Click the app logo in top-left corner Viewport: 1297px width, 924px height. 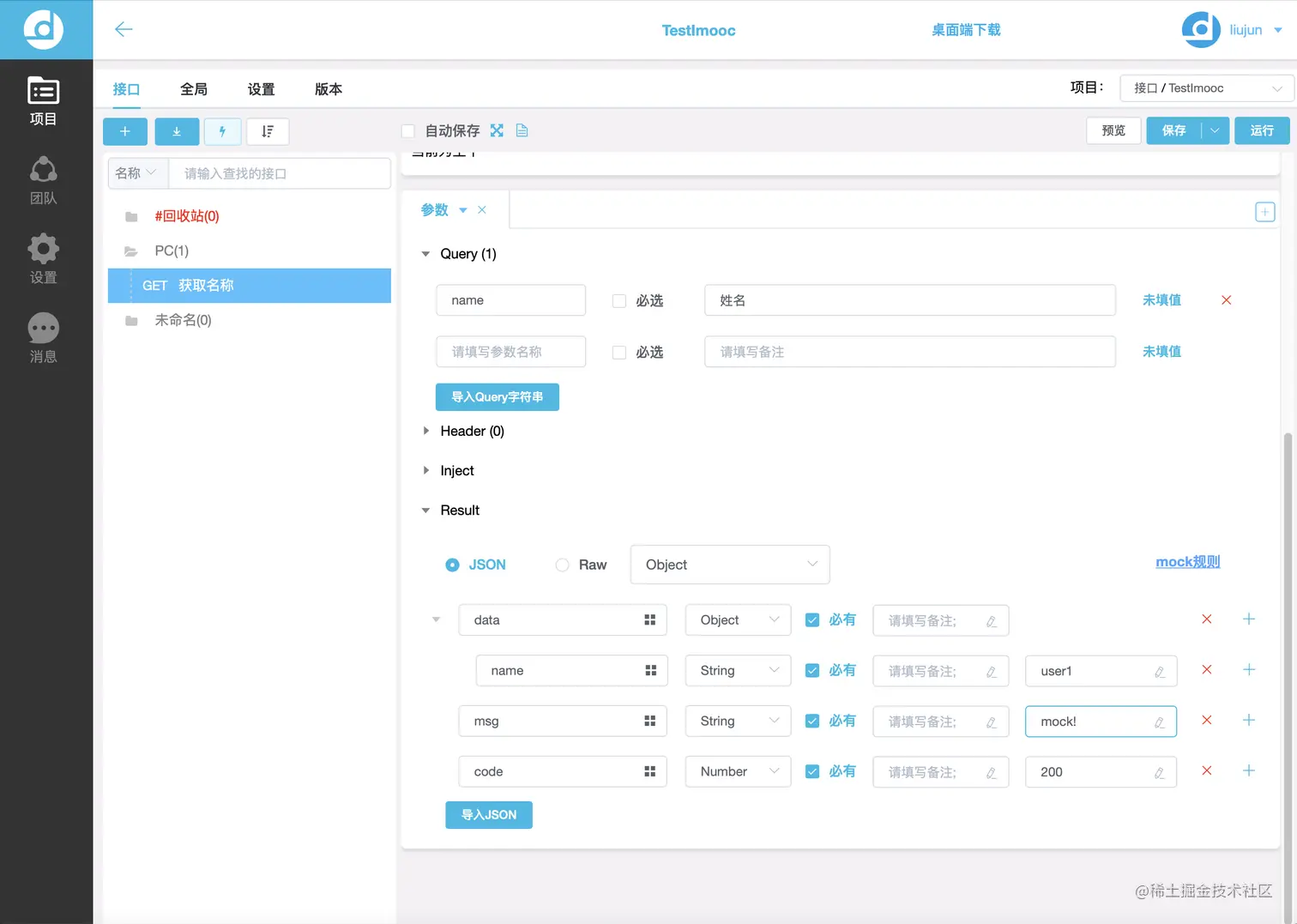pyautogui.click(x=44, y=29)
